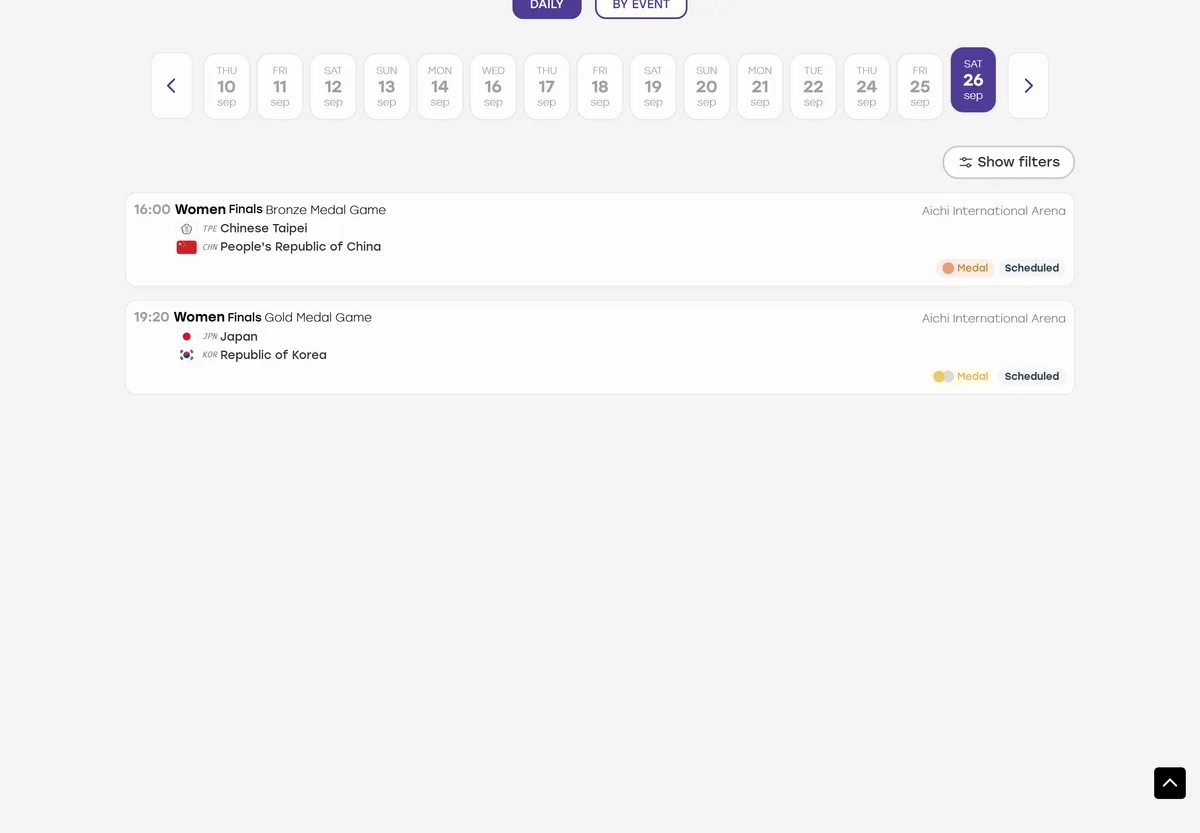The image size is (1200, 833).
Task: Pick Monday 21 September
Action: click(760, 86)
